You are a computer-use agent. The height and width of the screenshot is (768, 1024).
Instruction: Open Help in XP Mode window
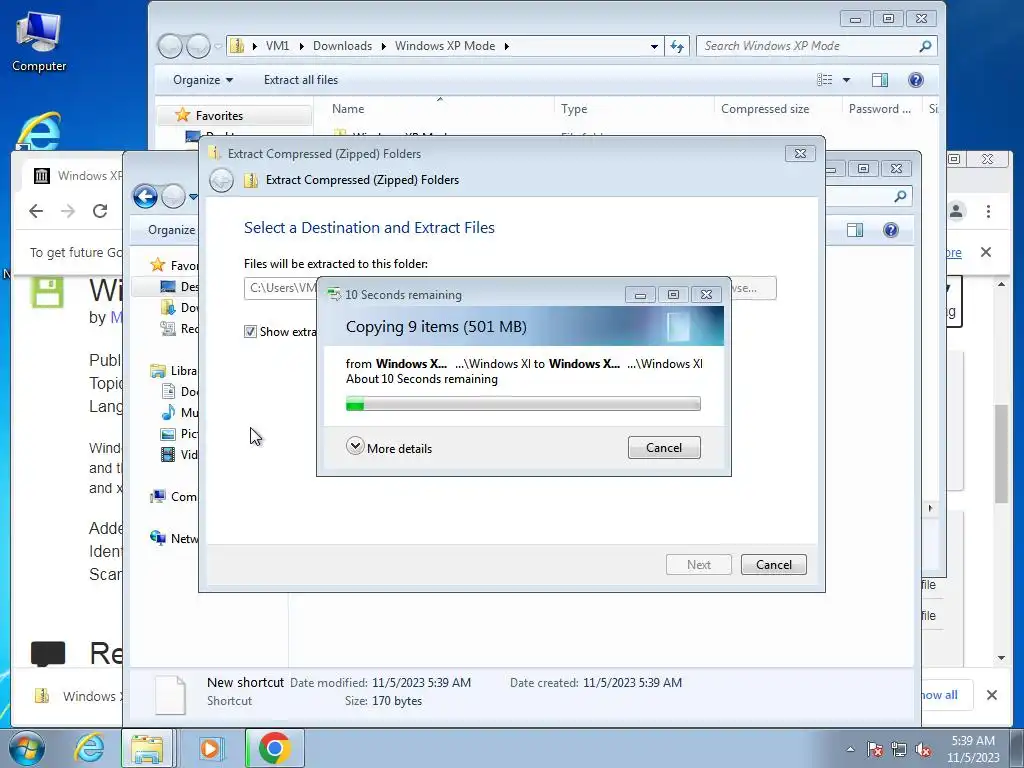click(x=916, y=80)
